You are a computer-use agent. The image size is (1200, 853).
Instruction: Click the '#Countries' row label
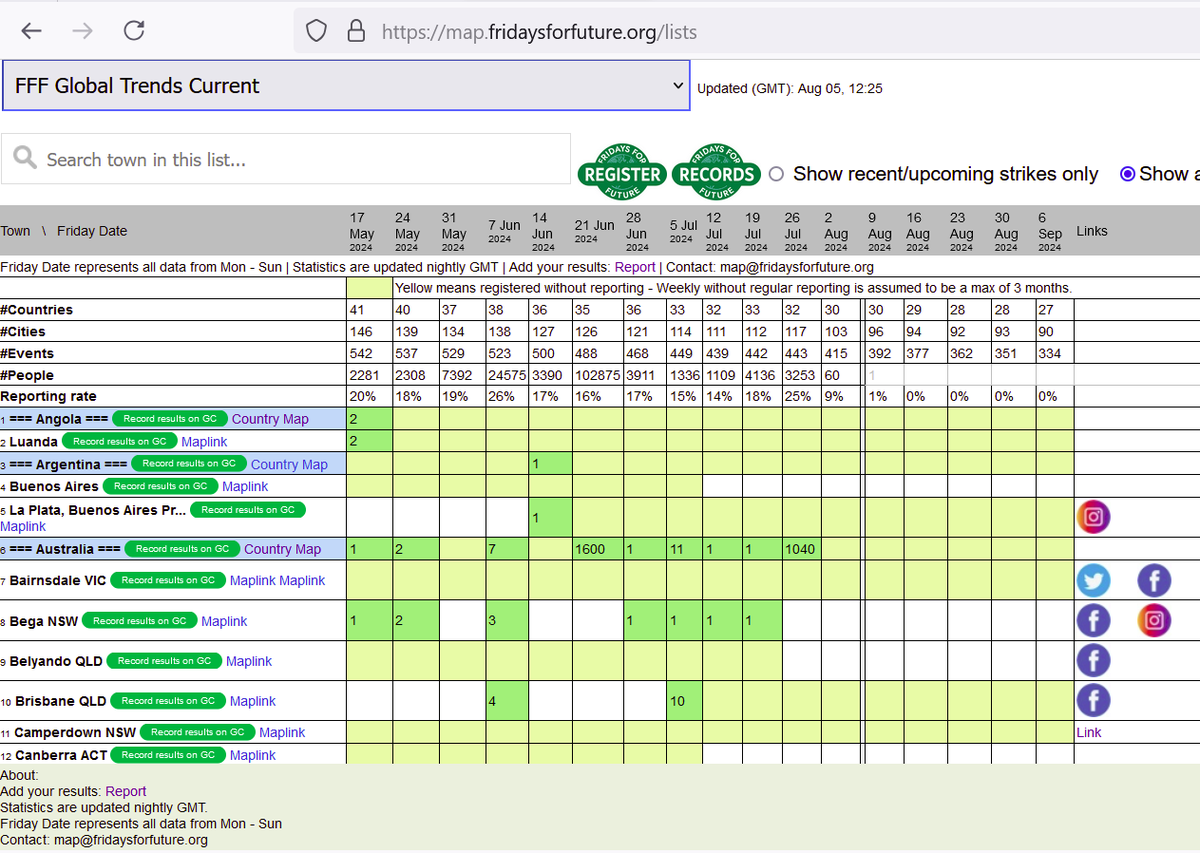(x=36, y=310)
